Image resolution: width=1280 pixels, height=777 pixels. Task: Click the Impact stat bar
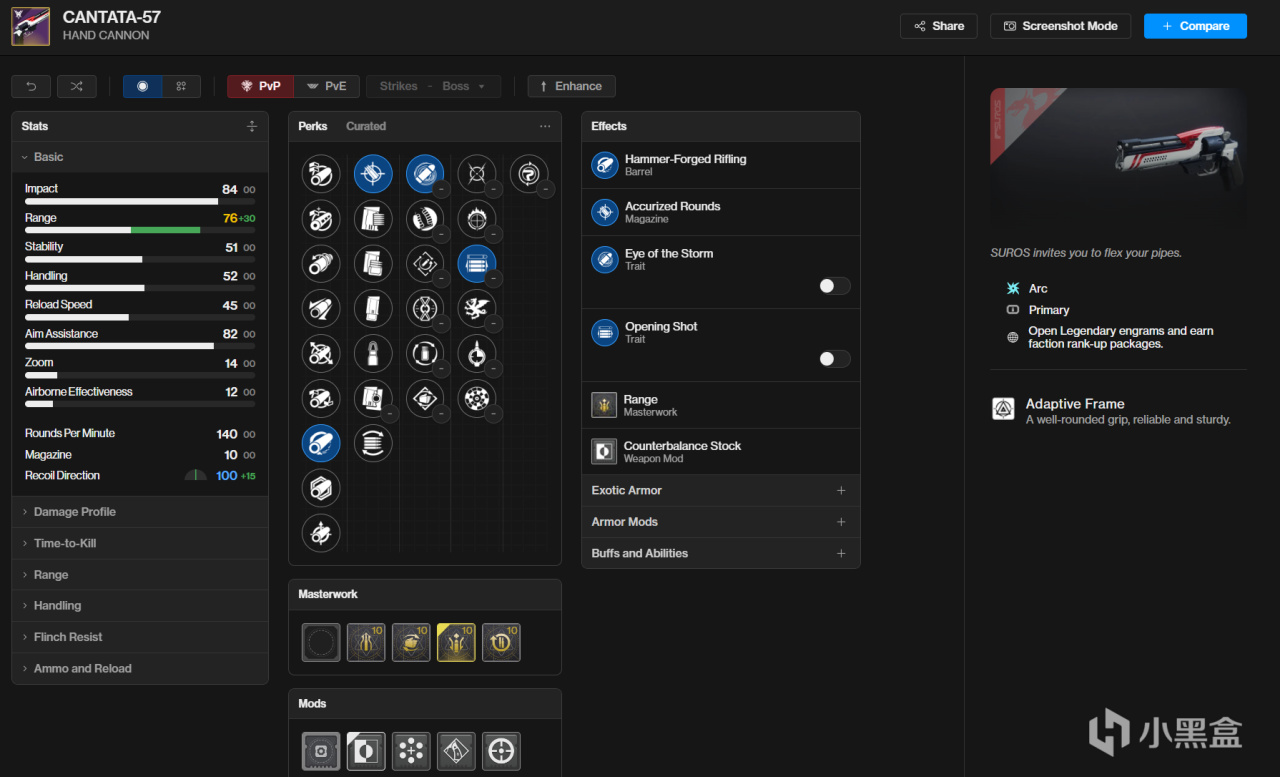[140, 201]
